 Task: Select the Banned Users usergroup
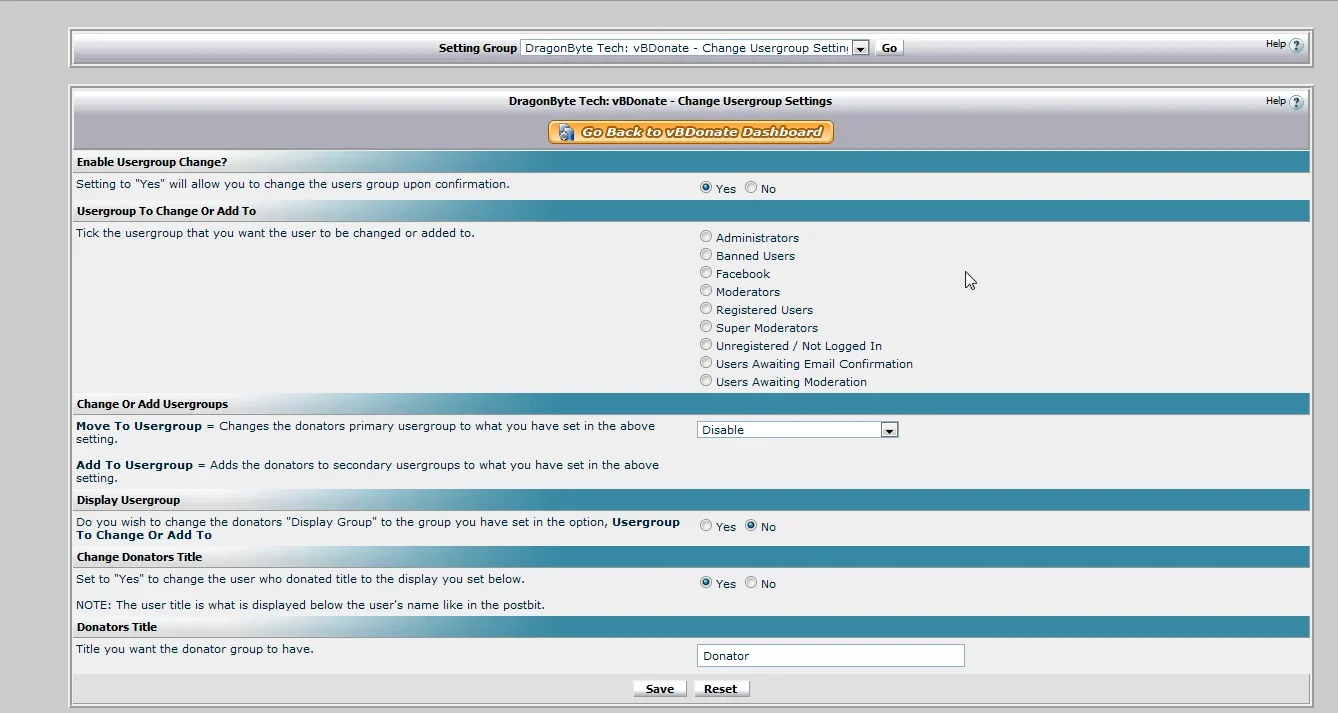706,255
